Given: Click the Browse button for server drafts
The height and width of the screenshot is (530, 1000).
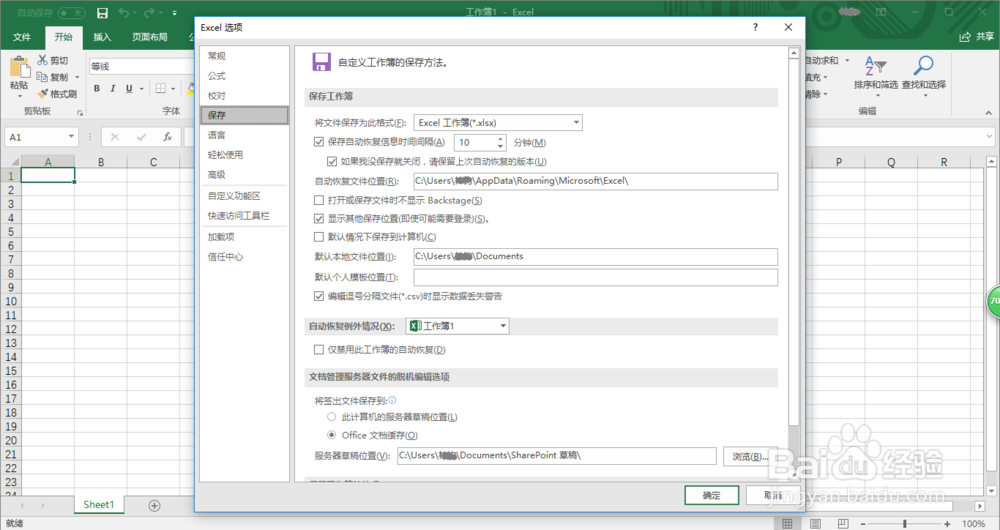Looking at the screenshot, I should click(750, 456).
